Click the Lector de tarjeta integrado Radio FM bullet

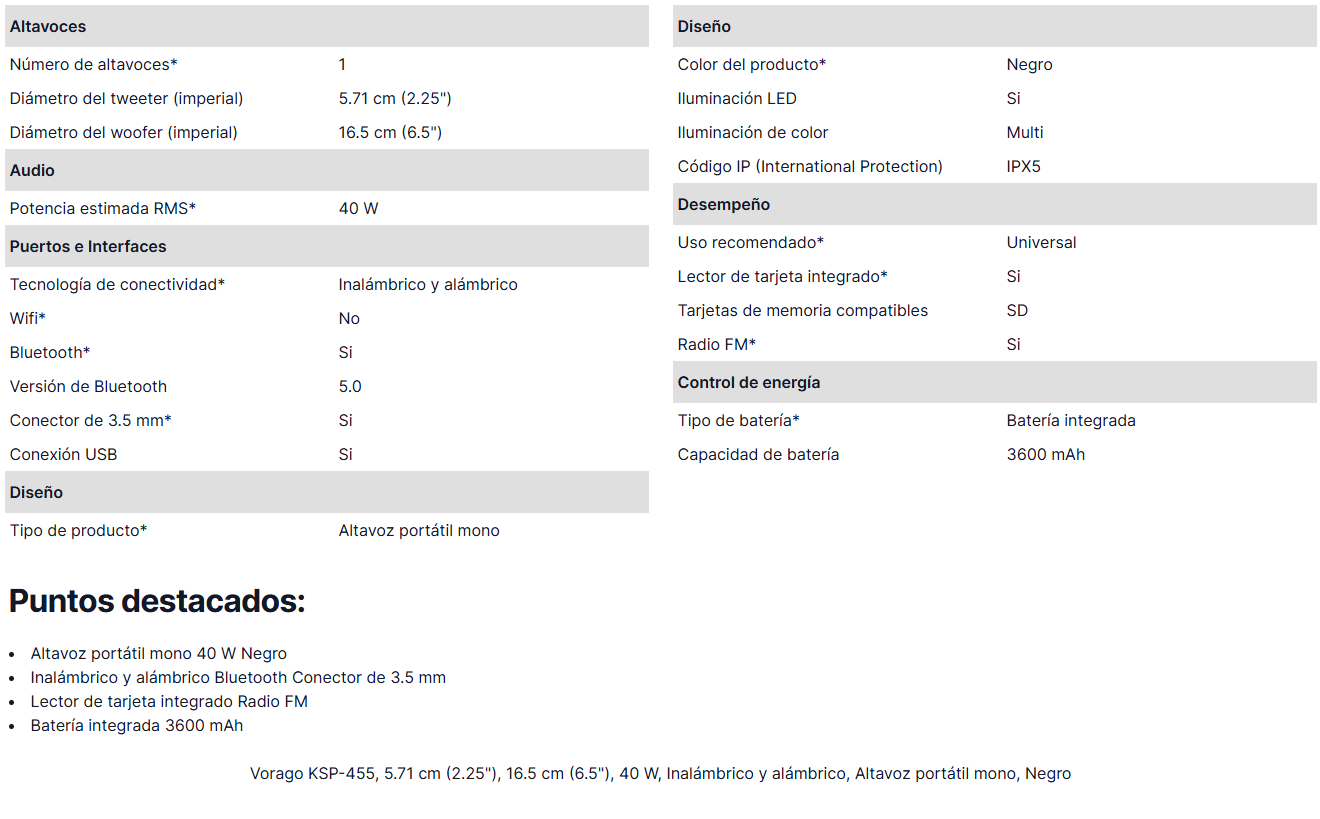tap(169, 702)
